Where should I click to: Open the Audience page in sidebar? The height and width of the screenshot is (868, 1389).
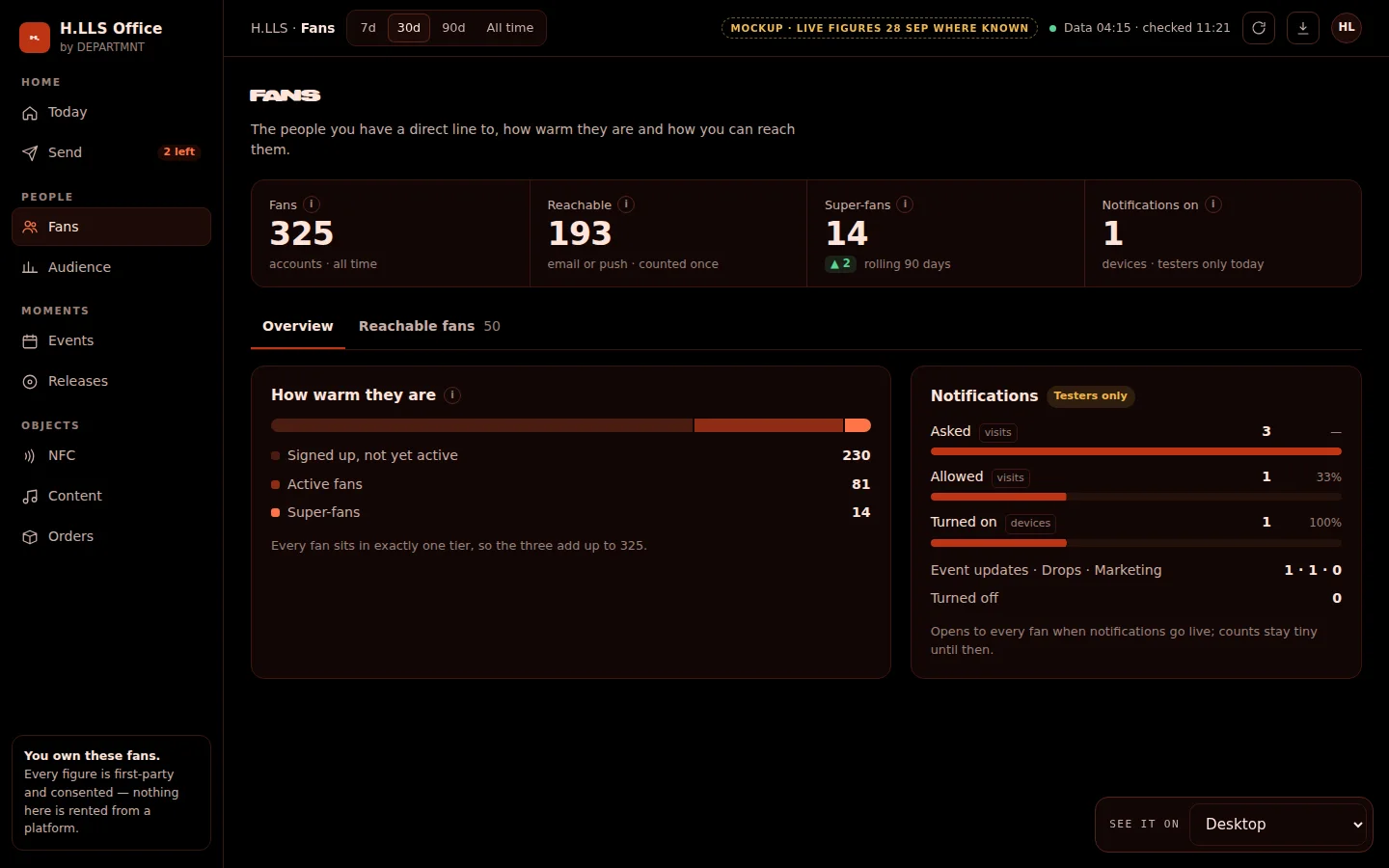(111, 267)
